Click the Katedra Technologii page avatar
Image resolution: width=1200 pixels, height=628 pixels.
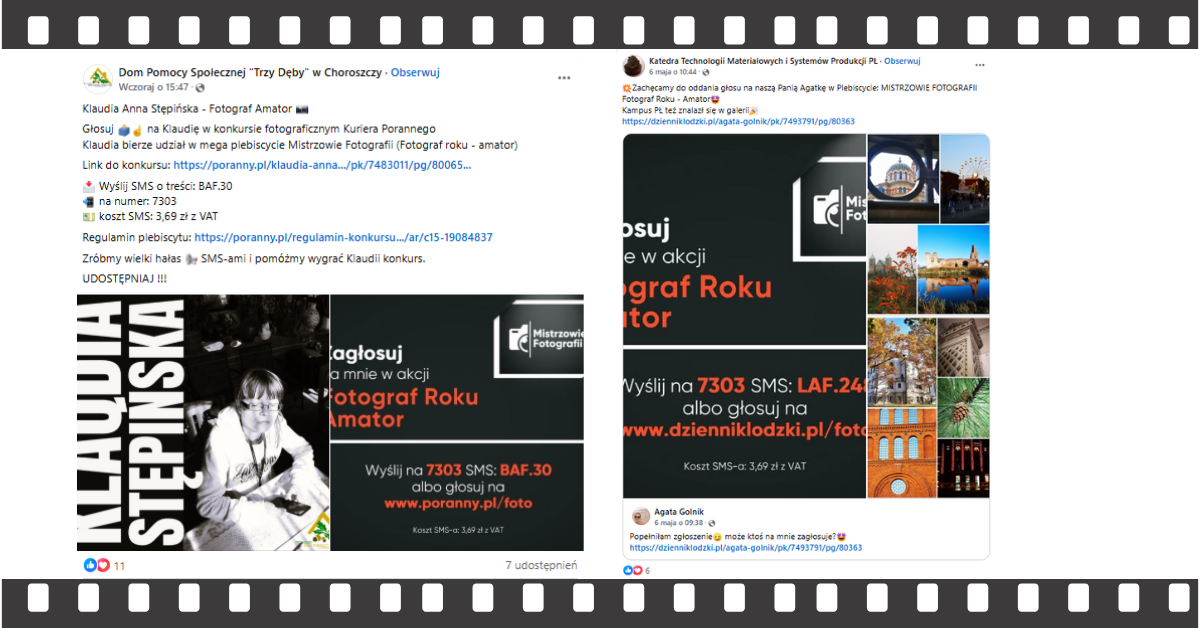pyautogui.click(x=632, y=66)
